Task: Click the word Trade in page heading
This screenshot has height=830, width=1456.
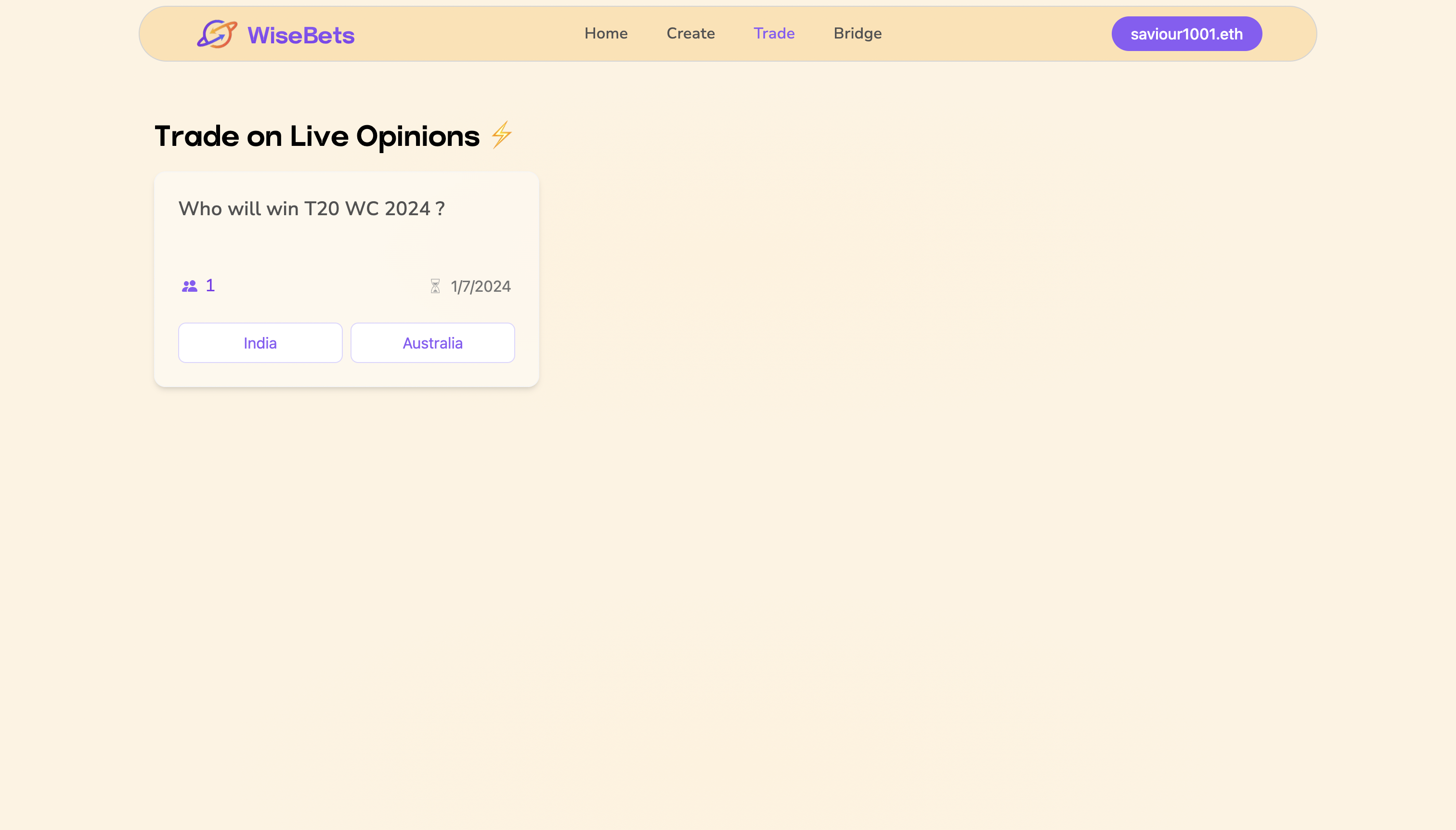Action: [196, 136]
